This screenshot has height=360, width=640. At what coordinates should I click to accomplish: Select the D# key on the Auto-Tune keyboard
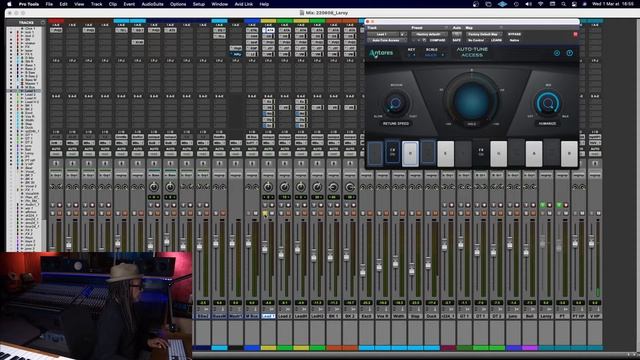[428, 152]
